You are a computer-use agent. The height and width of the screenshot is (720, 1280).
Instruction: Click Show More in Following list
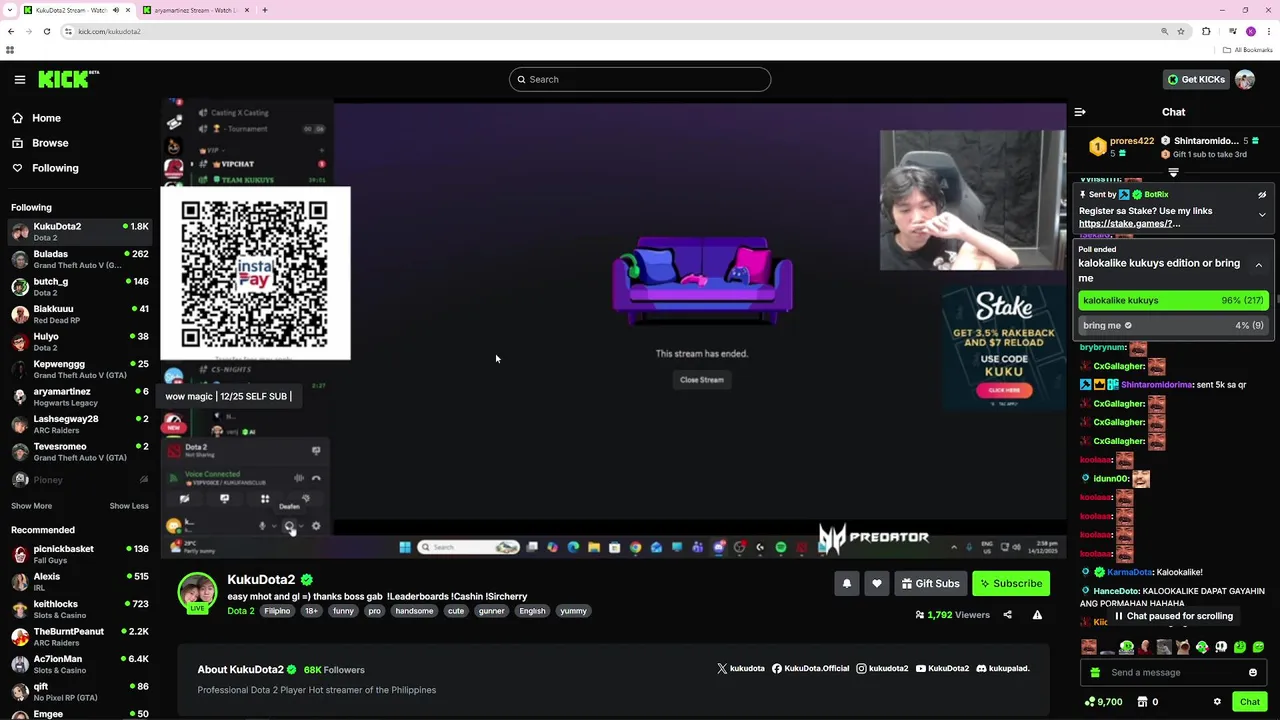click(x=31, y=506)
